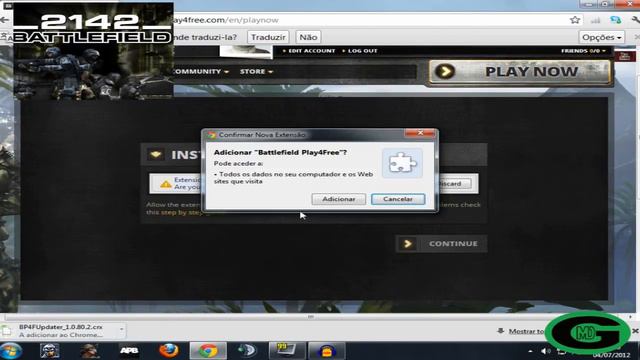Open the Windows Start menu
640x360 pixels.
11,351
